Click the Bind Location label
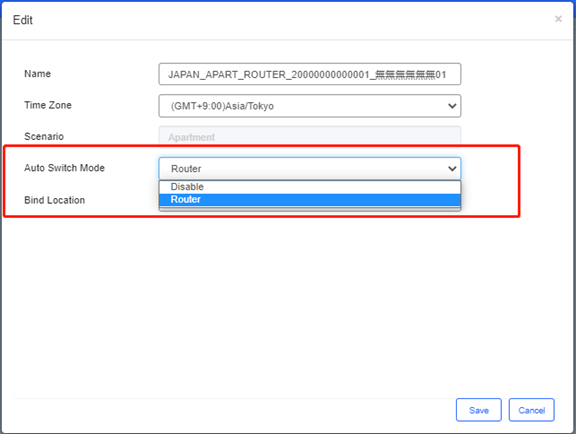Viewport: 576px width, 434px height. tap(54, 200)
